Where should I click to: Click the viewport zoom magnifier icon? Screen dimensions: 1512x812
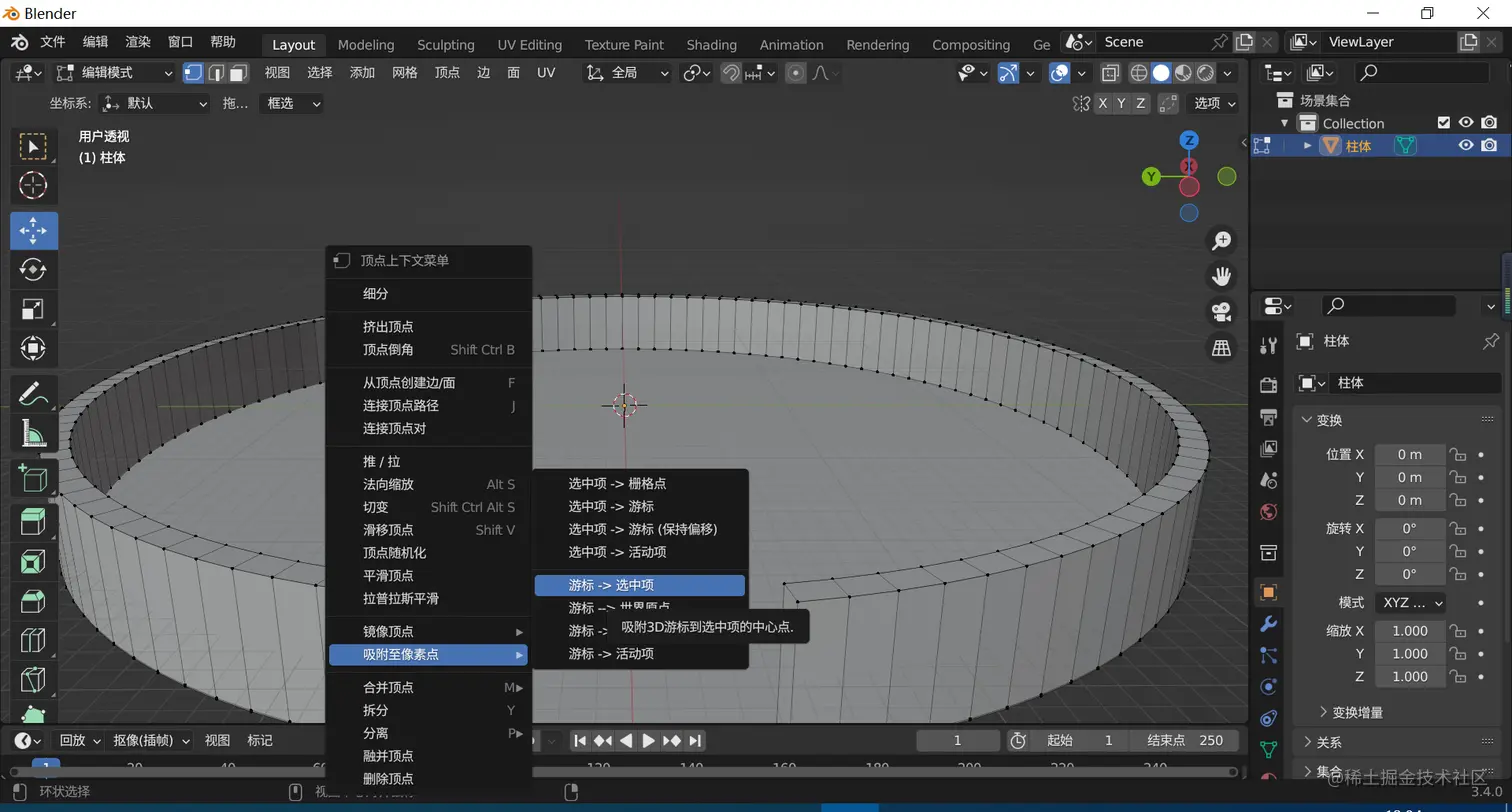click(1221, 241)
